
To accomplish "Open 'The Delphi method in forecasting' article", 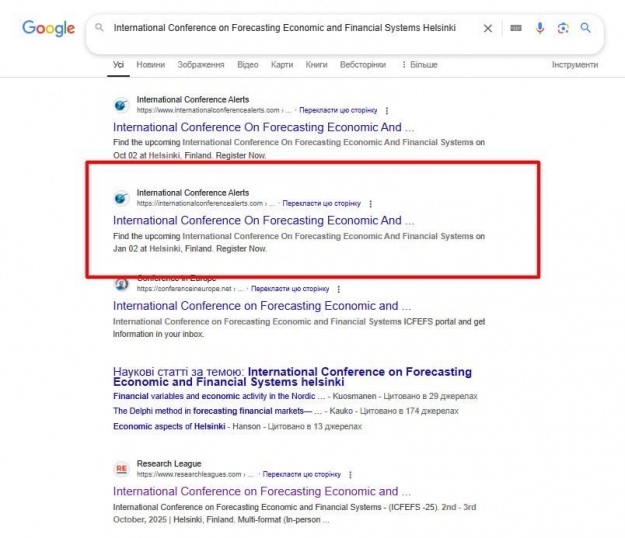I will pyautogui.click(x=216, y=411).
